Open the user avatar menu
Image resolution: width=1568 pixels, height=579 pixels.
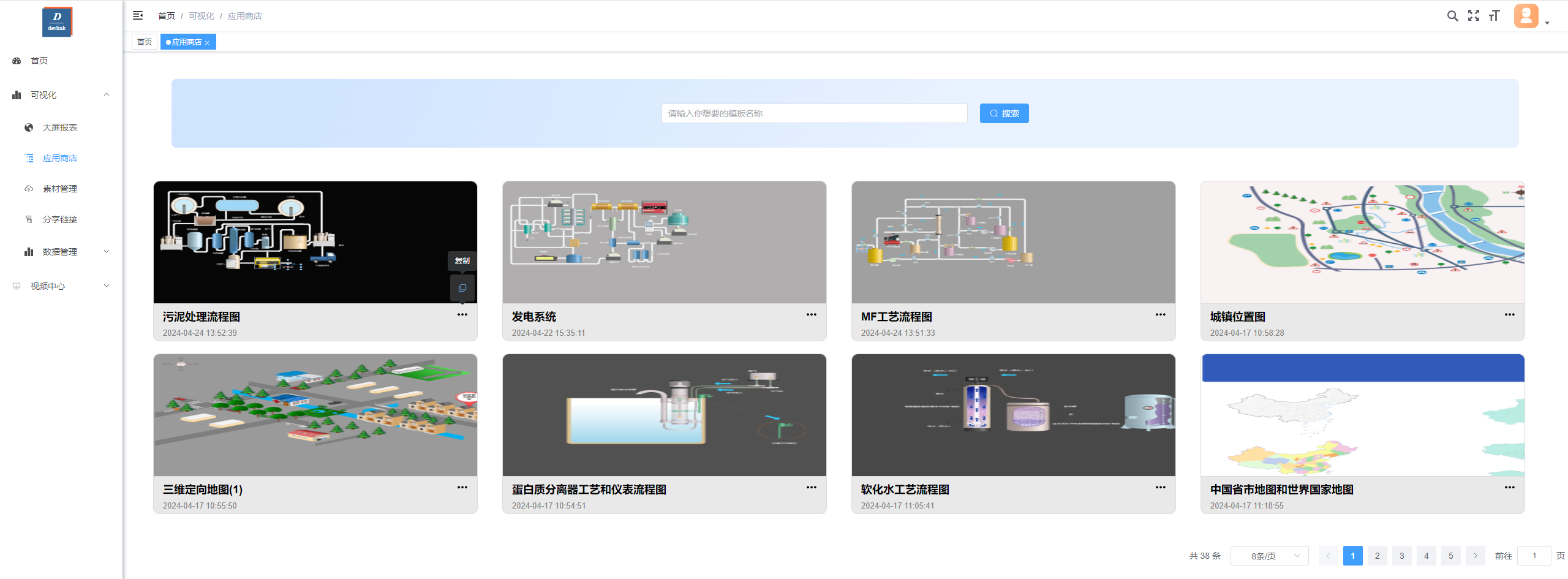coord(1526,16)
